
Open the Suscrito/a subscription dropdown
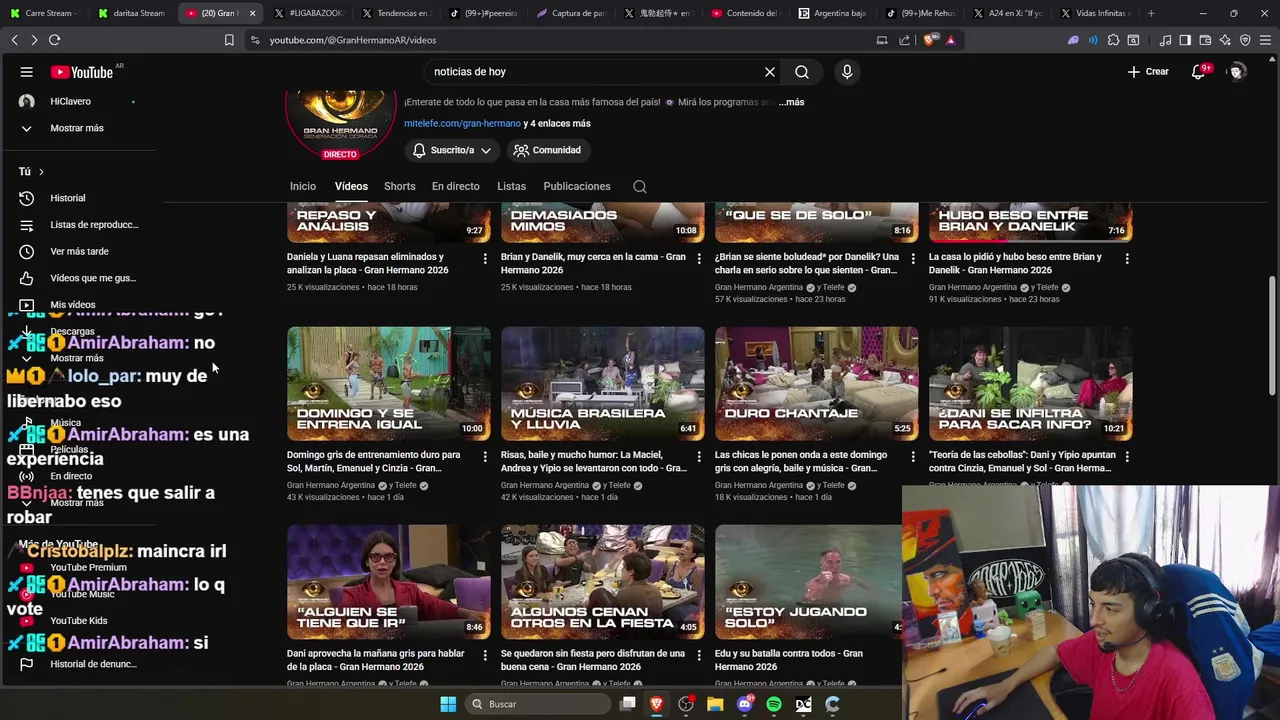coord(452,150)
